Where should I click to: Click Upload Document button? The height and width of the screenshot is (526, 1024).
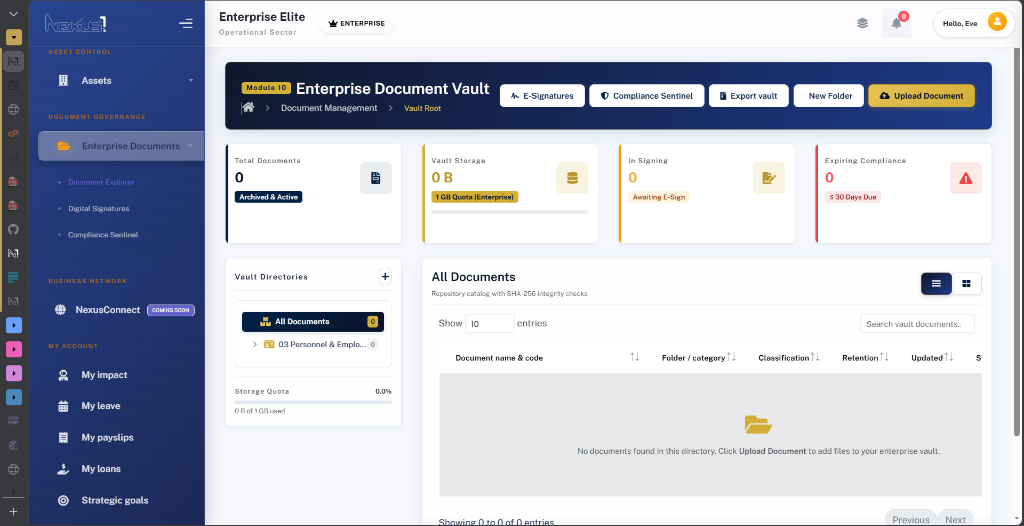click(x=921, y=95)
